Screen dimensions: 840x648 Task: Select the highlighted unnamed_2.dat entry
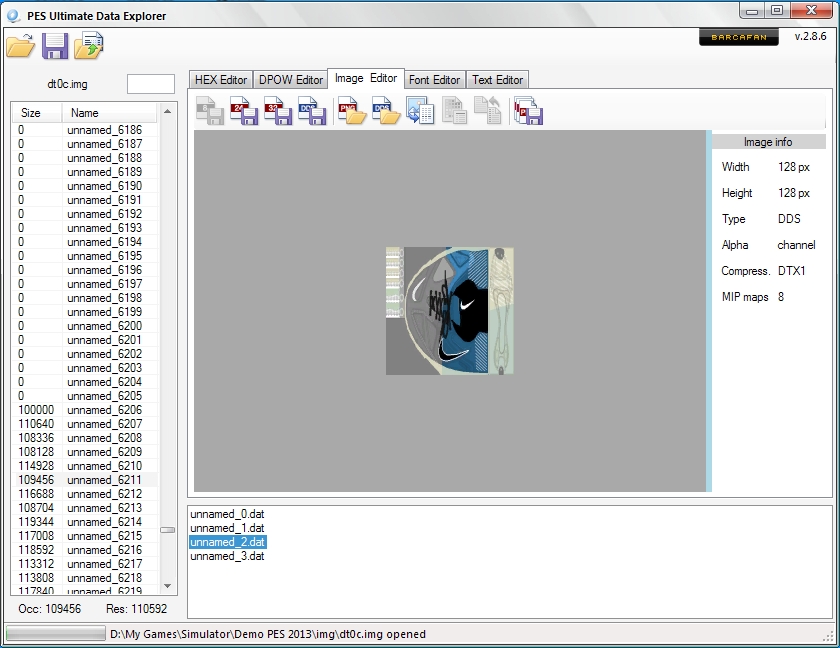(x=227, y=542)
